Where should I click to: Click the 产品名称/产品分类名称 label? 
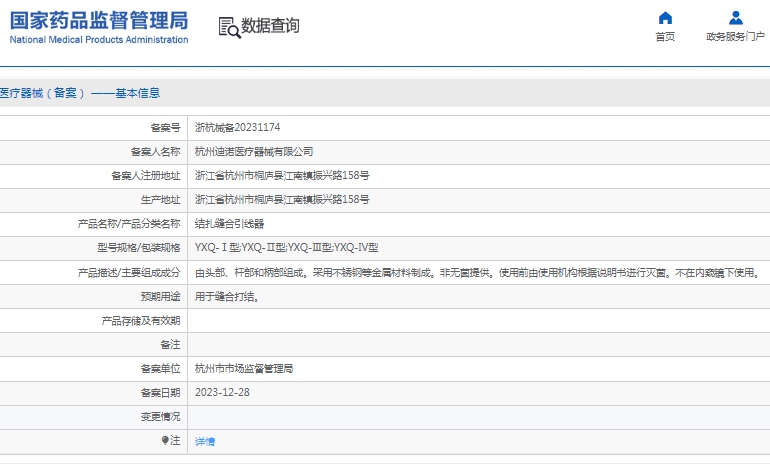pos(129,224)
